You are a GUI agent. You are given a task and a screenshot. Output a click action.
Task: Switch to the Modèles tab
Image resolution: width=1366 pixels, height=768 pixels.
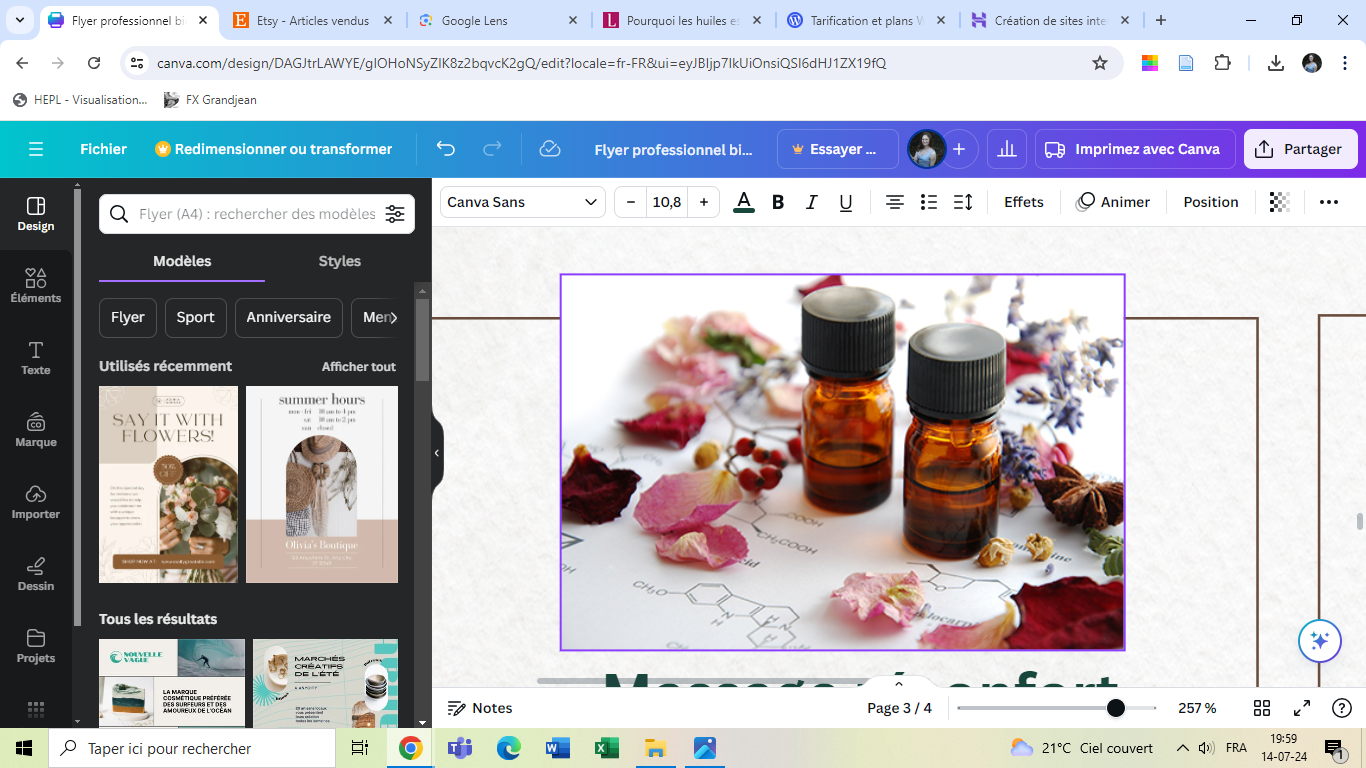182,261
